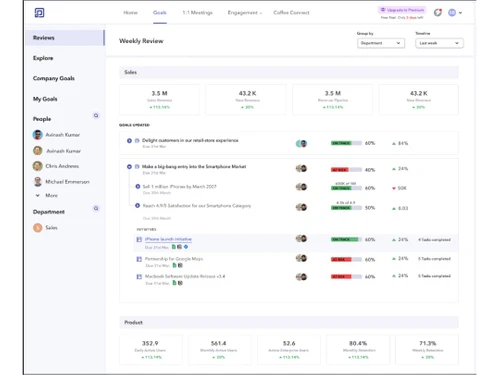This screenshot has height=375, width=500.
Task: Open the Coffee Connect tab
Action: pos(291,13)
